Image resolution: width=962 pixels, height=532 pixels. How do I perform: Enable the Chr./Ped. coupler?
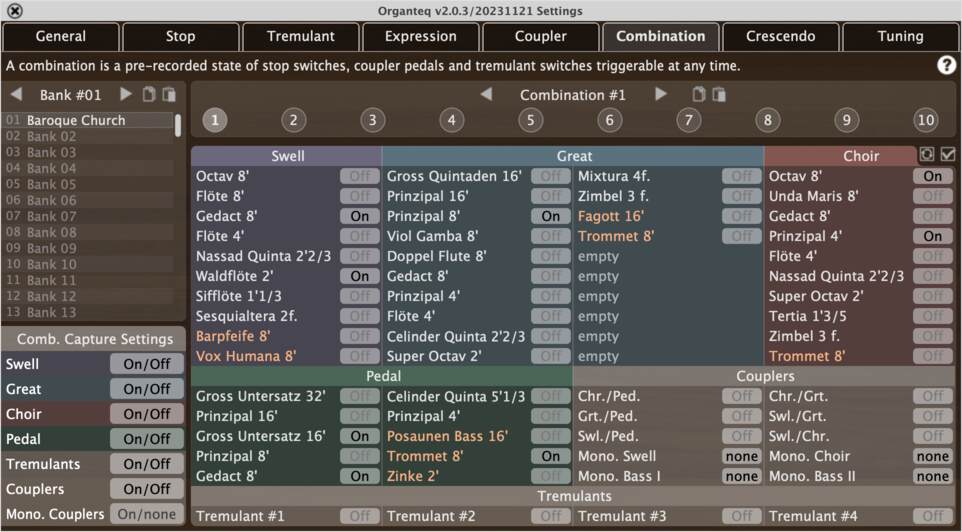pos(741,396)
